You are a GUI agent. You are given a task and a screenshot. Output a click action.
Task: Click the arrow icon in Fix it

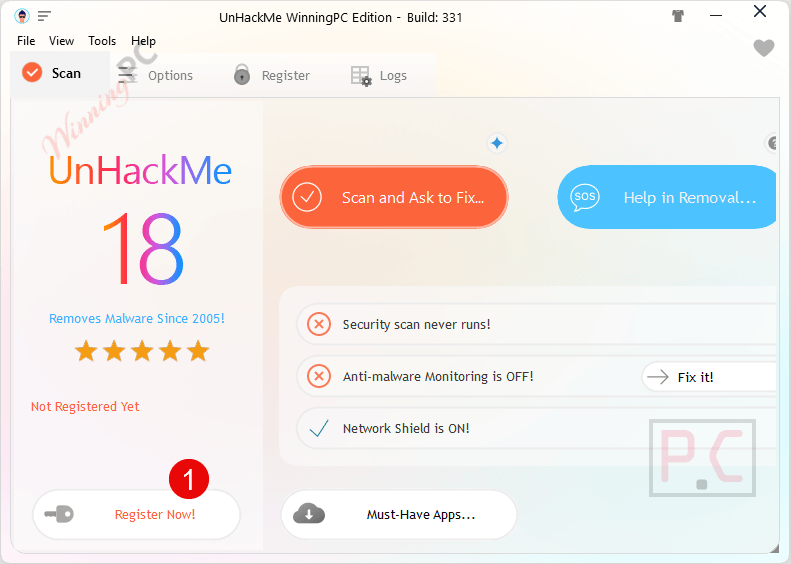pos(658,377)
